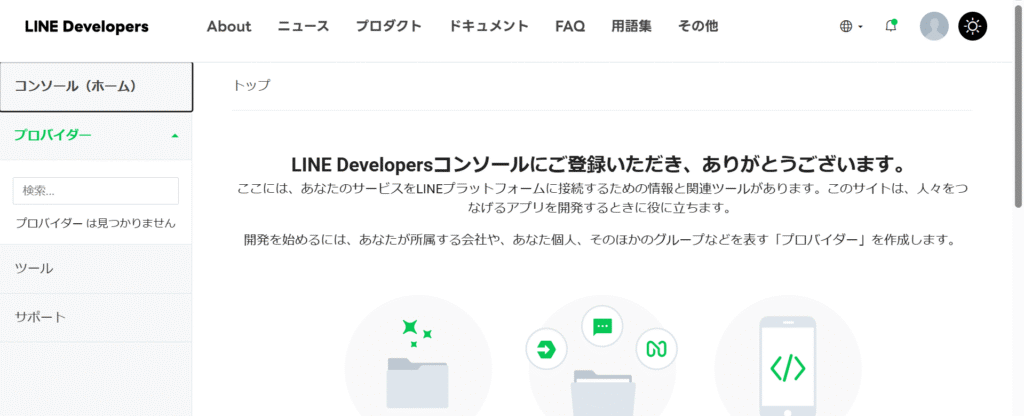The image size is (1024, 416).
Task: Open the About menu
Action: pyautogui.click(x=229, y=27)
